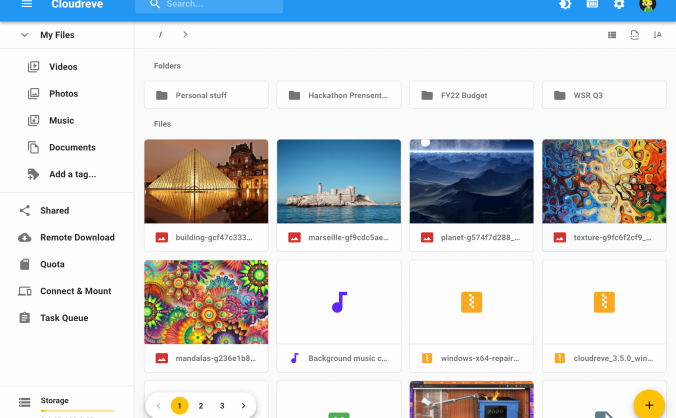The height and width of the screenshot is (418, 676).
Task: Click the texture-g9fc6f2cf9 file name
Action: point(613,237)
